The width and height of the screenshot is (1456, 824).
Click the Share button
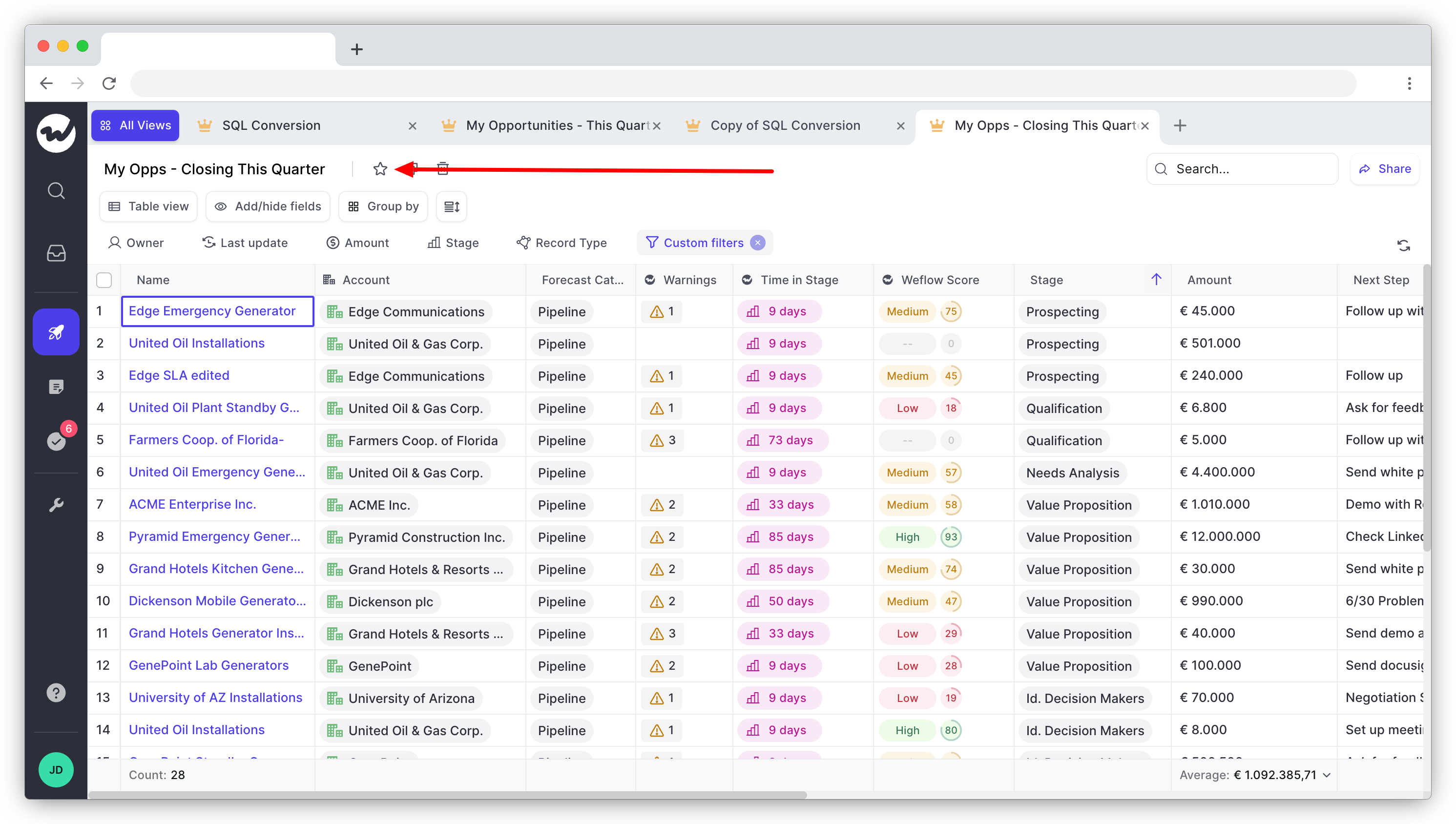pyautogui.click(x=1385, y=168)
